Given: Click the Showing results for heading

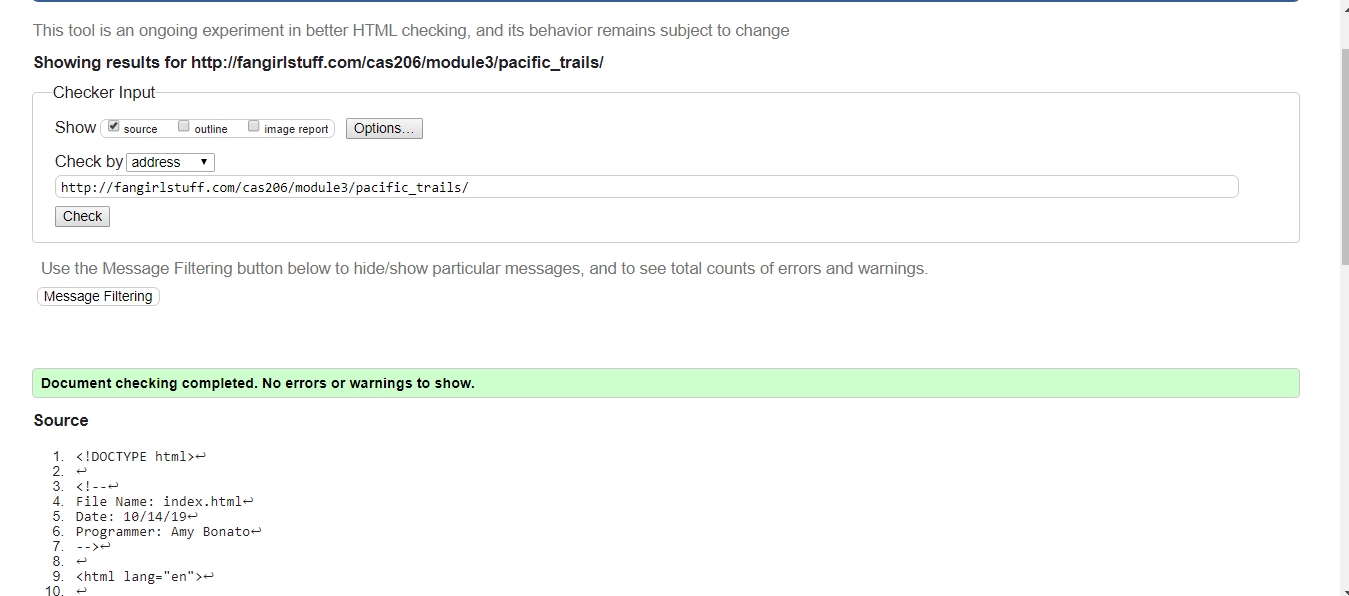Looking at the screenshot, I should coord(318,62).
